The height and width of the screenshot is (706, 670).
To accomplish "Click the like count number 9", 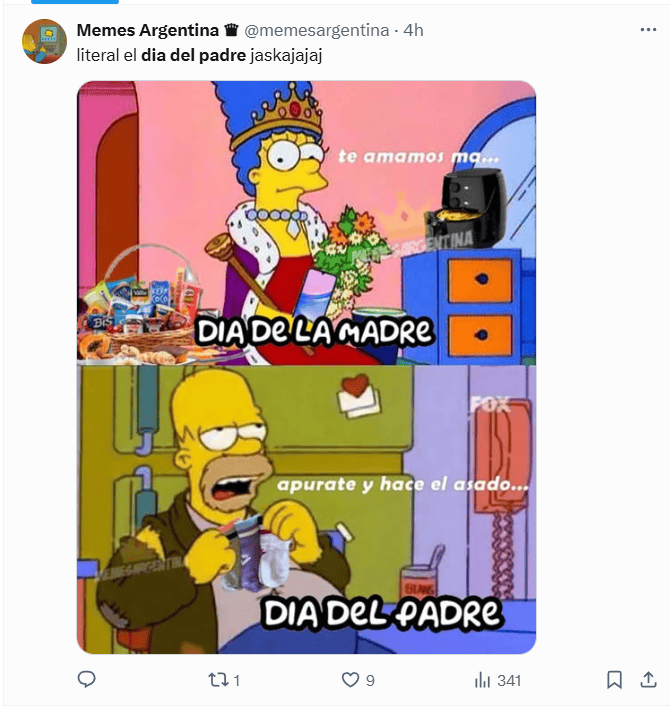I will pos(370,680).
